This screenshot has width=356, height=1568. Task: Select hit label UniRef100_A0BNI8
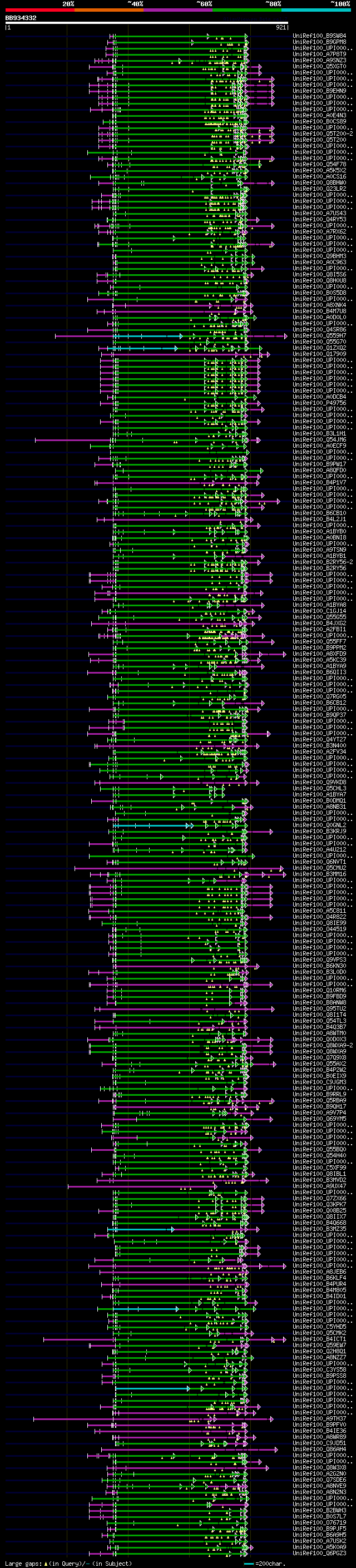[319, 537]
